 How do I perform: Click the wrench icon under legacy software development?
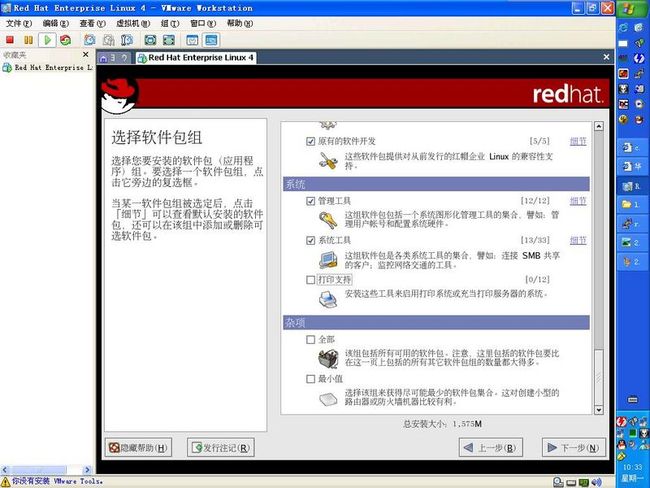point(328,161)
